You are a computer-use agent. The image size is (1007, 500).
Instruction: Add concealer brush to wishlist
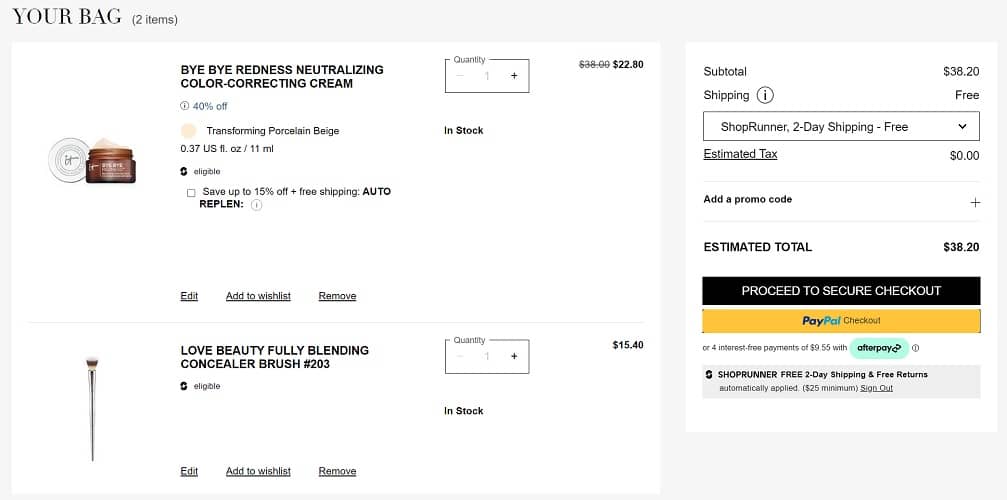(258, 471)
